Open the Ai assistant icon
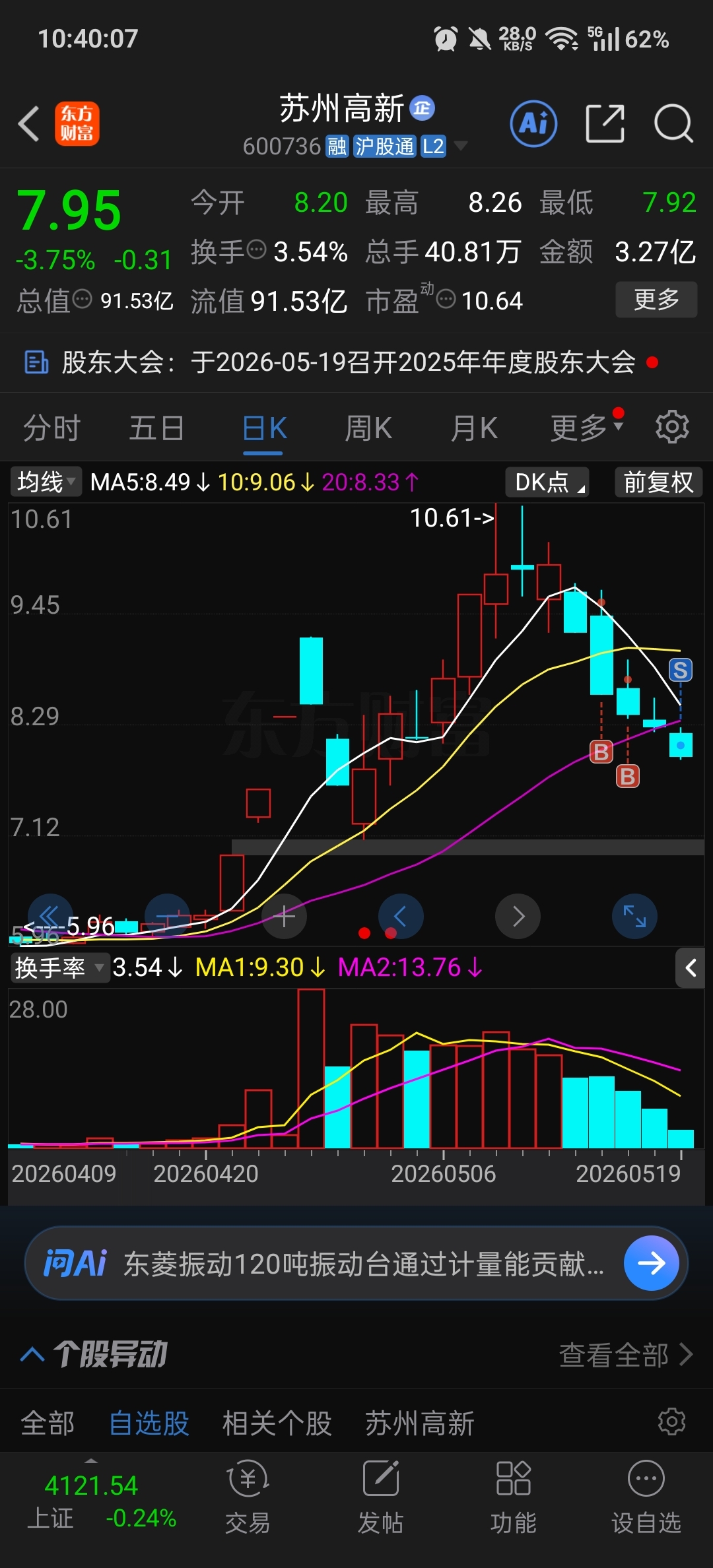This screenshot has height=1568, width=713. tap(533, 123)
